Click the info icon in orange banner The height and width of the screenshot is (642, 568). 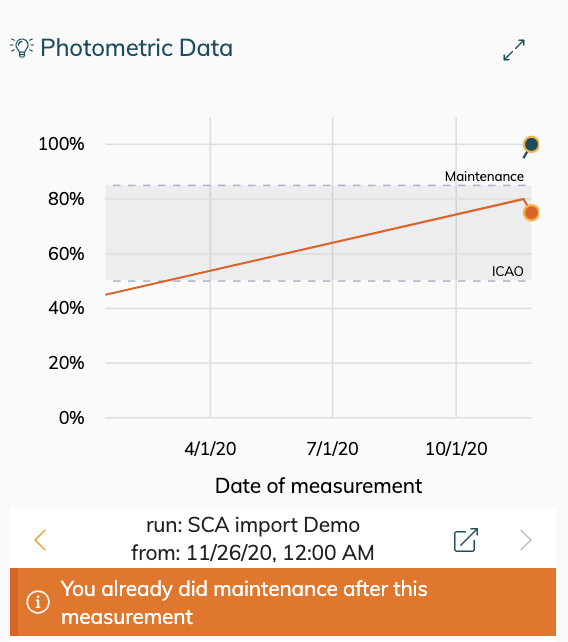click(38, 602)
